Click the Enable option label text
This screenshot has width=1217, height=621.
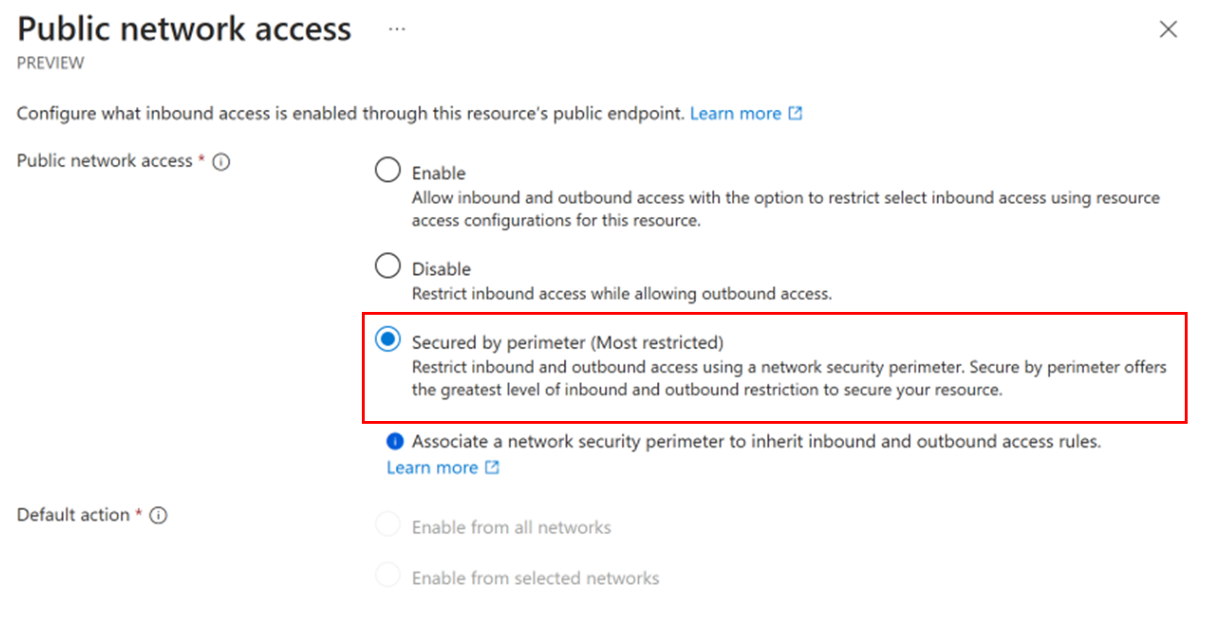click(439, 173)
